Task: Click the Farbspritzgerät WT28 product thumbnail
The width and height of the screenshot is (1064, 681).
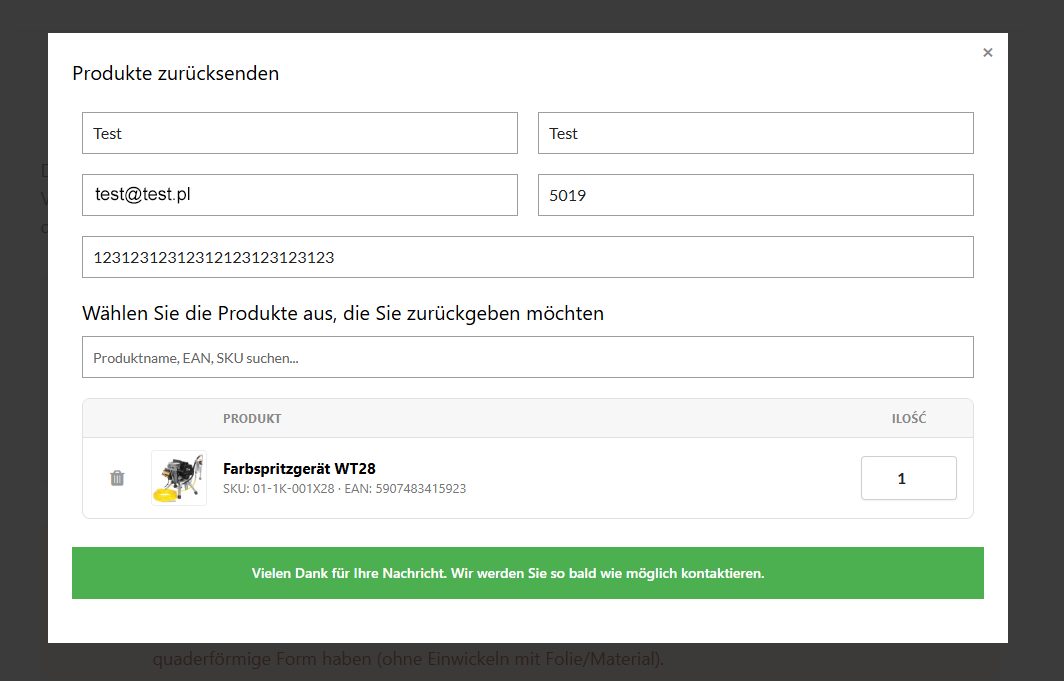Action: pyautogui.click(x=179, y=478)
